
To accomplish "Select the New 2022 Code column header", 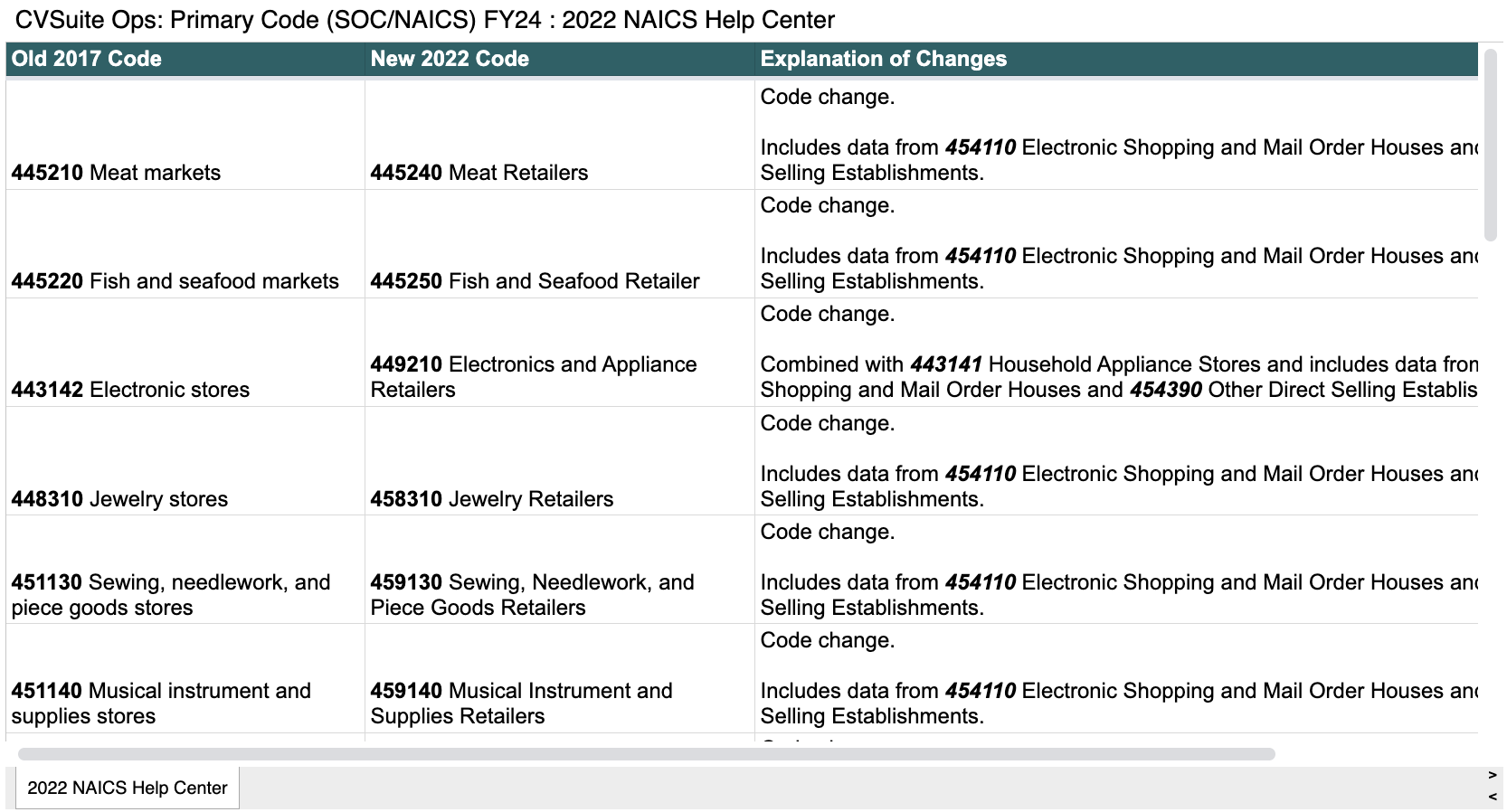I will 450,59.
